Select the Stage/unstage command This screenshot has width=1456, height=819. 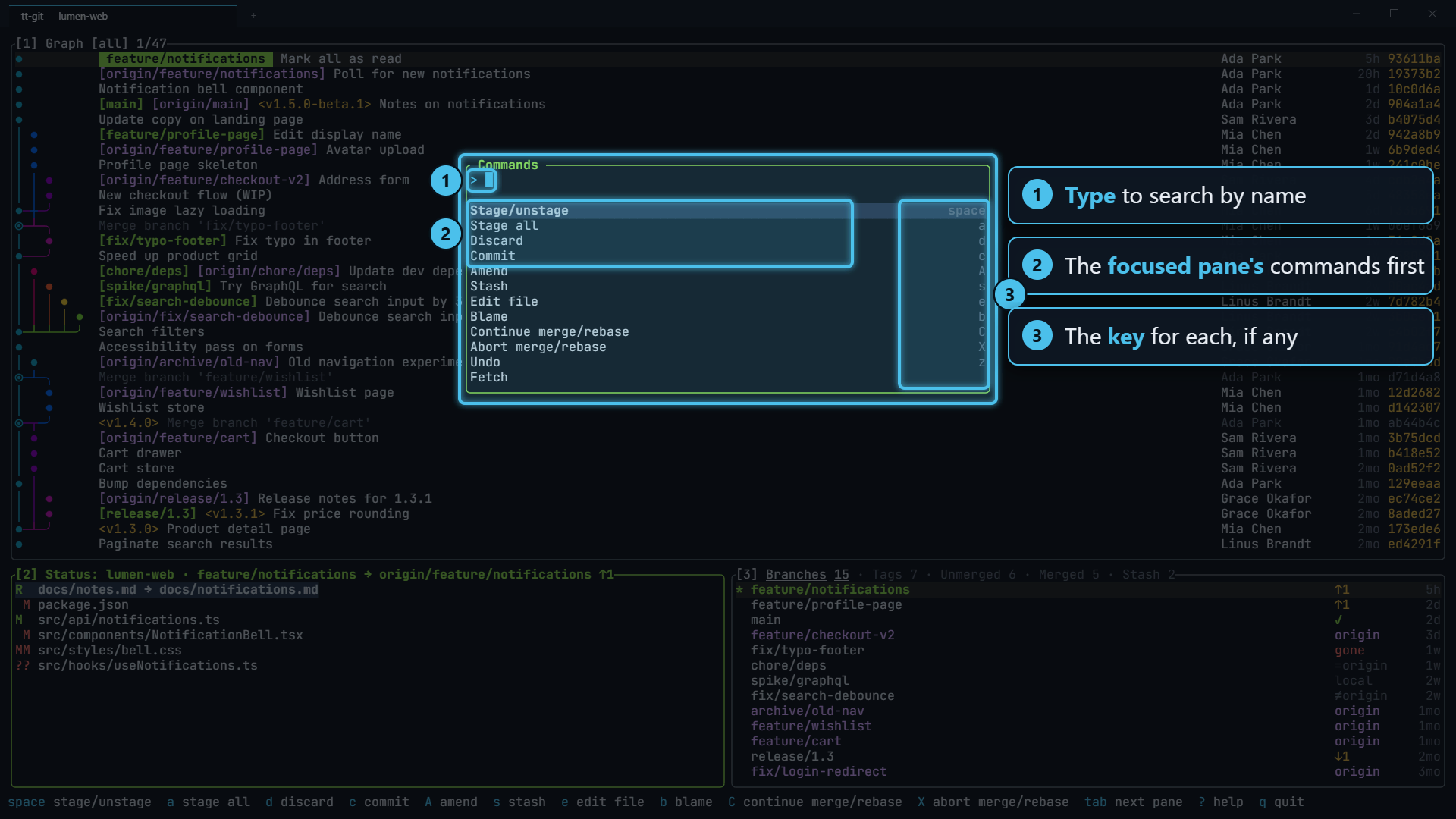(x=728, y=211)
